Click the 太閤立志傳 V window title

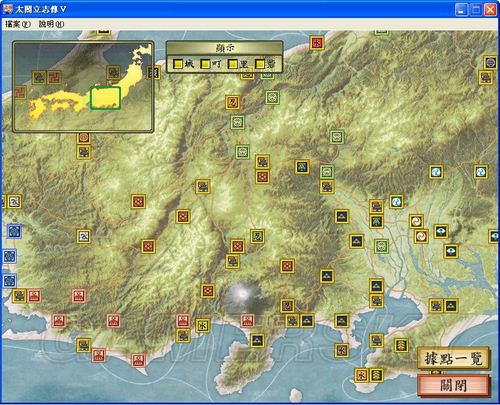pyautogui.click(x=41, y=9)
